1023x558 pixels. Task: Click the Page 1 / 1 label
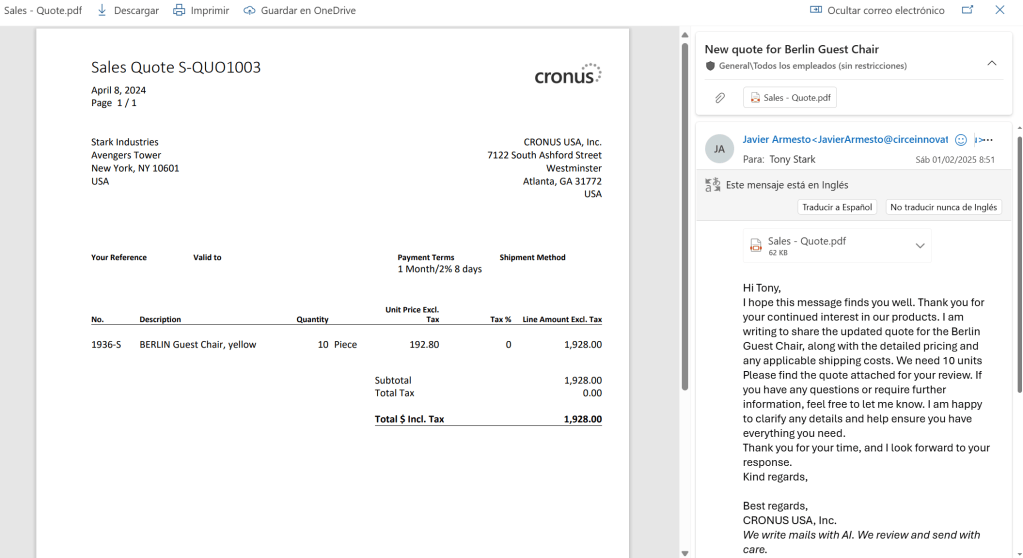click(114, 103)
